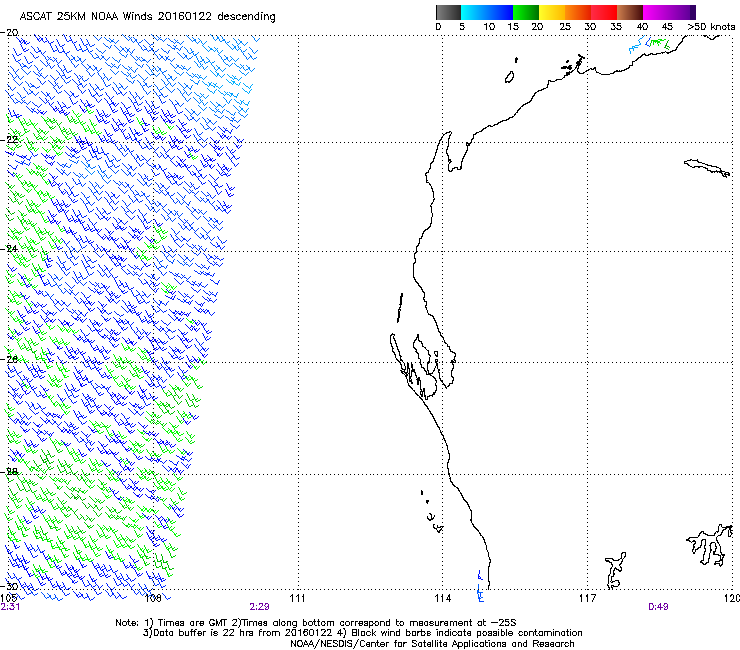Image resolution: width=740 pixels, height=650 pixels.
Task: Click the purple '2:31' swath time label
Action: pos(10,607)
